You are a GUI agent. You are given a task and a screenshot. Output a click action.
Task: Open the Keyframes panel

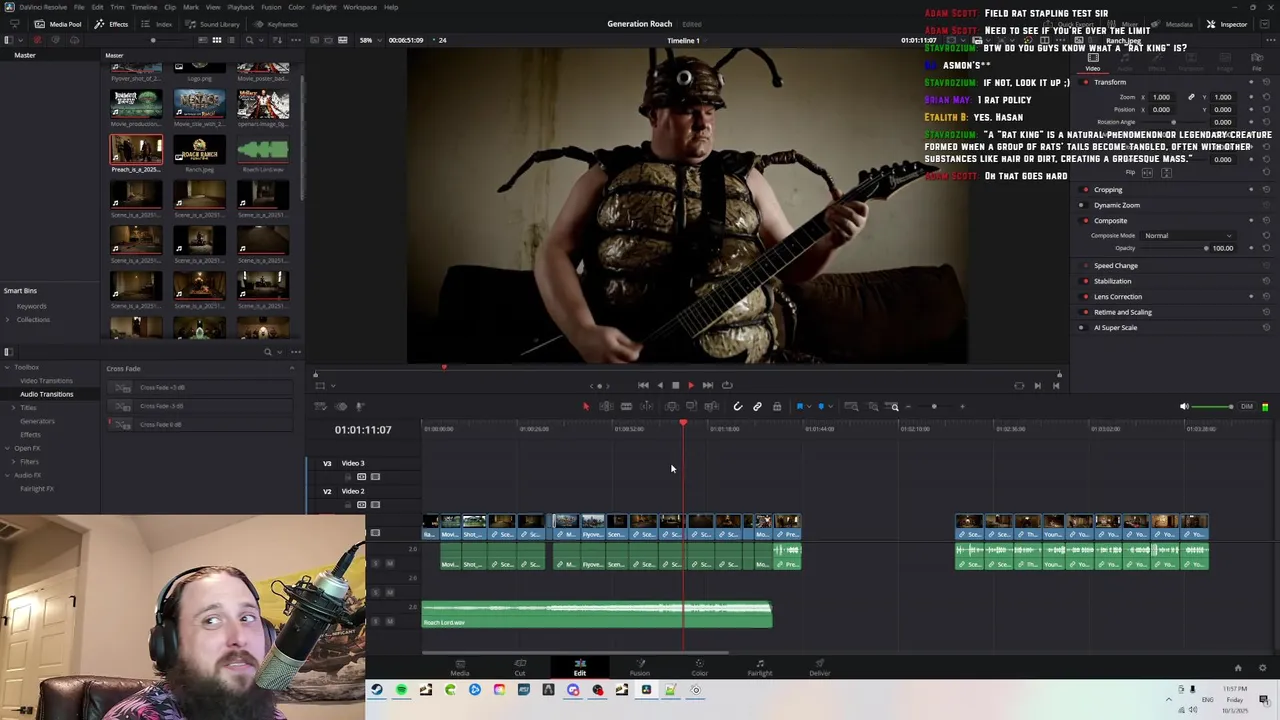276,24
